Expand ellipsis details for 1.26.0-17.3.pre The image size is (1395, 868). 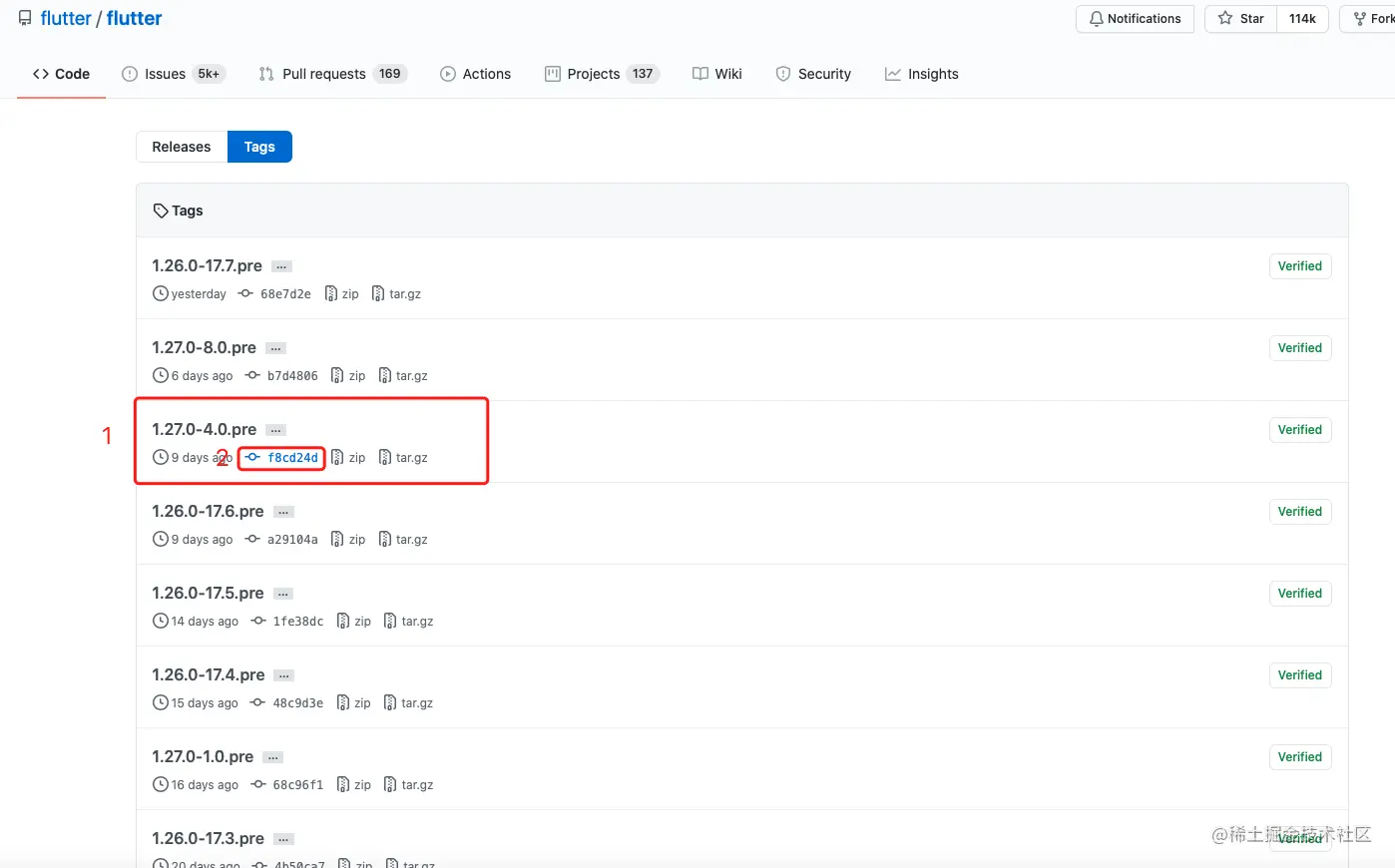point(284,839)
